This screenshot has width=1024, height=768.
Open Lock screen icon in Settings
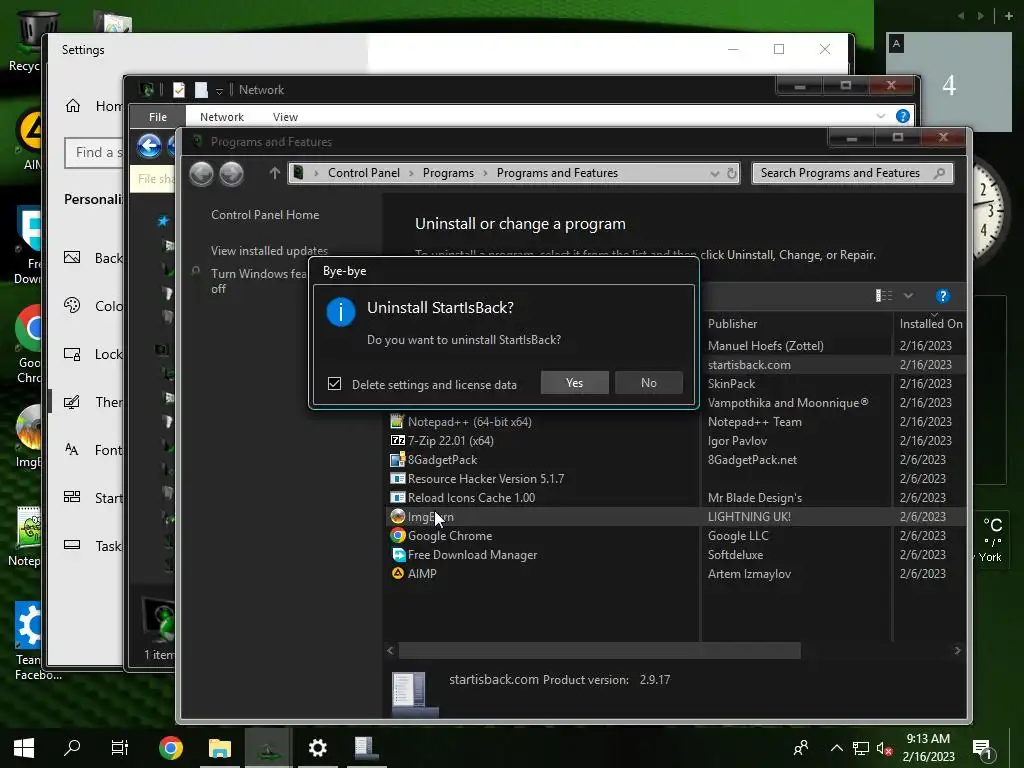[x=72, y=353]
